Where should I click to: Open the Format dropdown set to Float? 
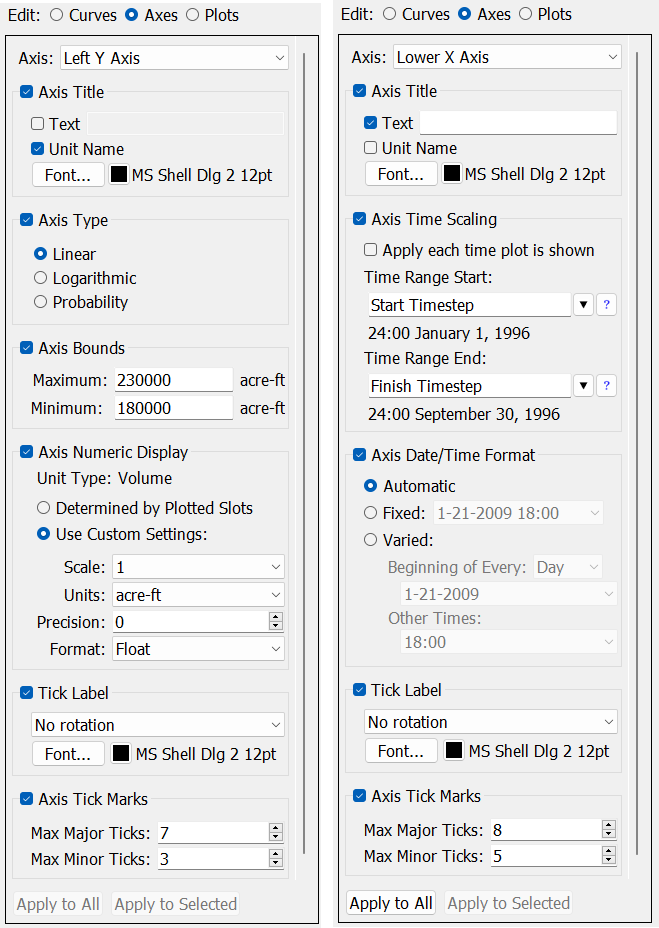pos(198,649)
